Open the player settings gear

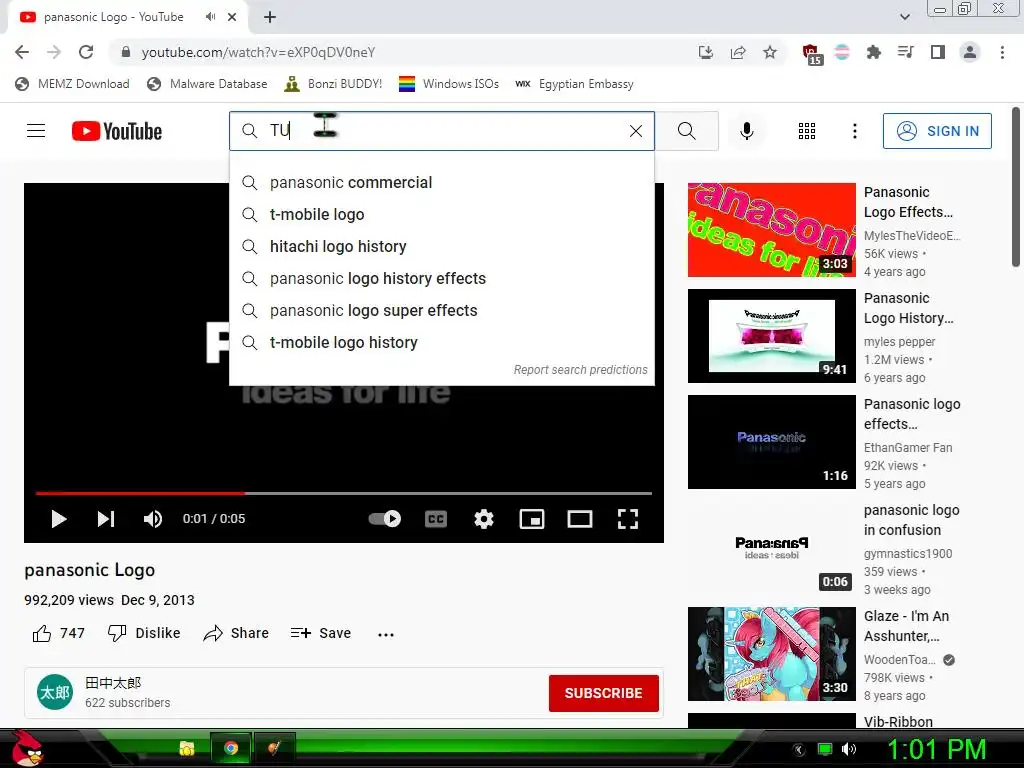483,519
